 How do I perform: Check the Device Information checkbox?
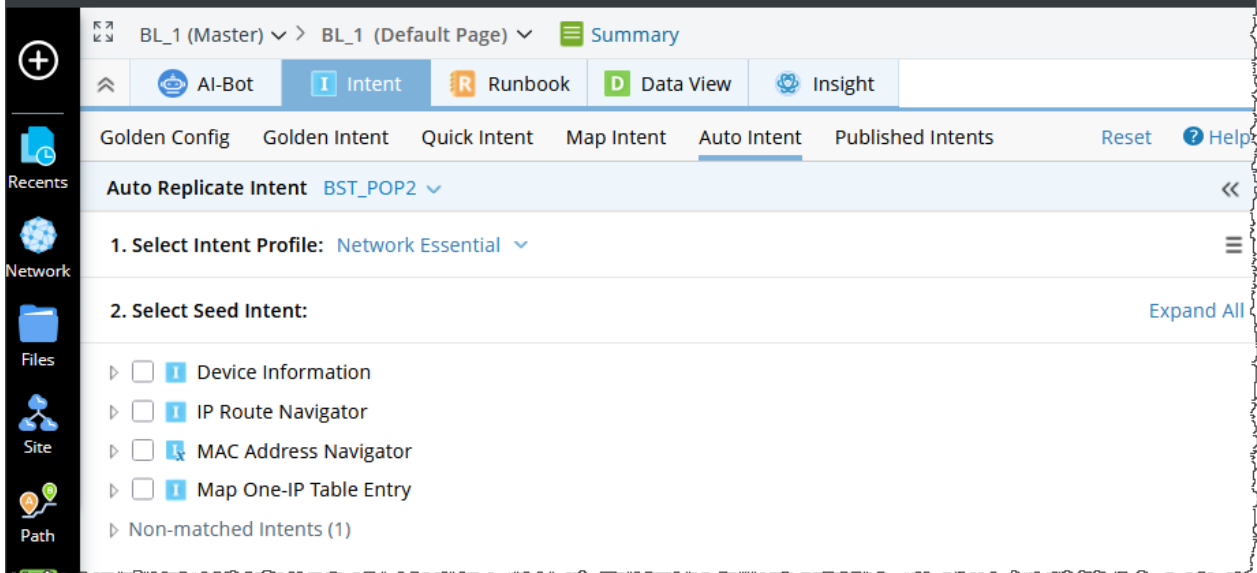pos(143,372)
